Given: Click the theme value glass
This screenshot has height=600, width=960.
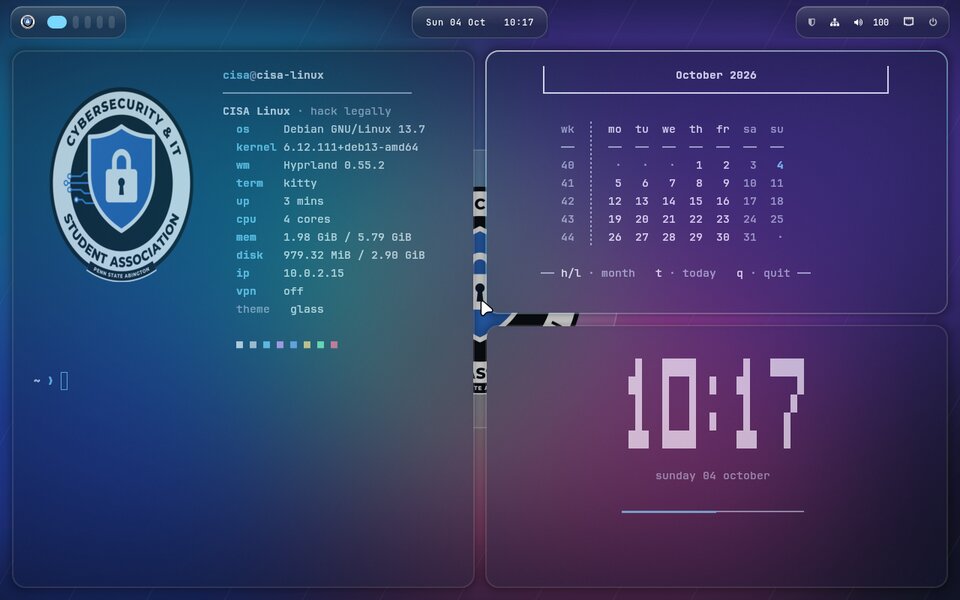Looking at the screenshot, I should pyautogui.click(x=307, y=310).
